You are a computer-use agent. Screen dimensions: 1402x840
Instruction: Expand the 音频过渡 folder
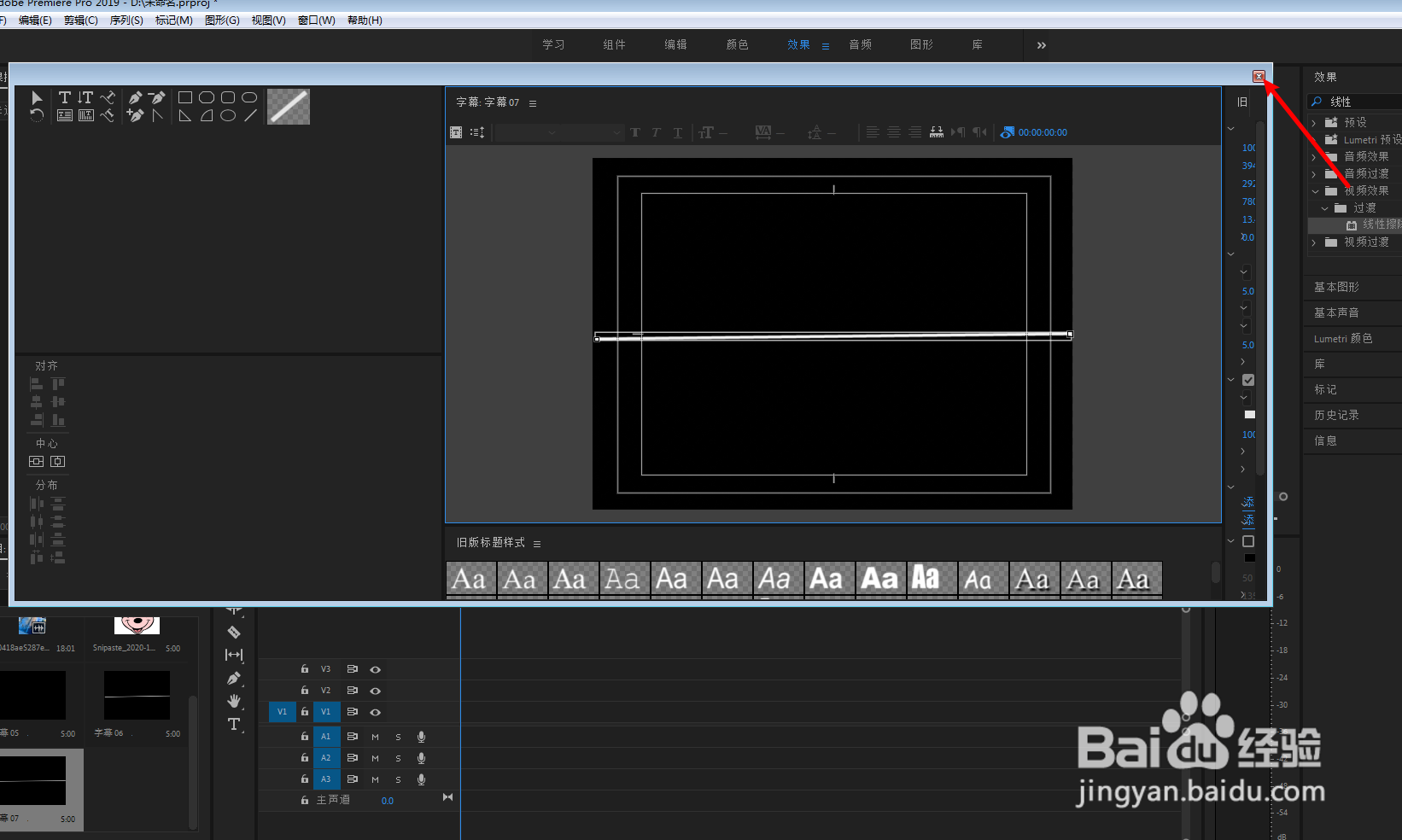pos(1314,174)
